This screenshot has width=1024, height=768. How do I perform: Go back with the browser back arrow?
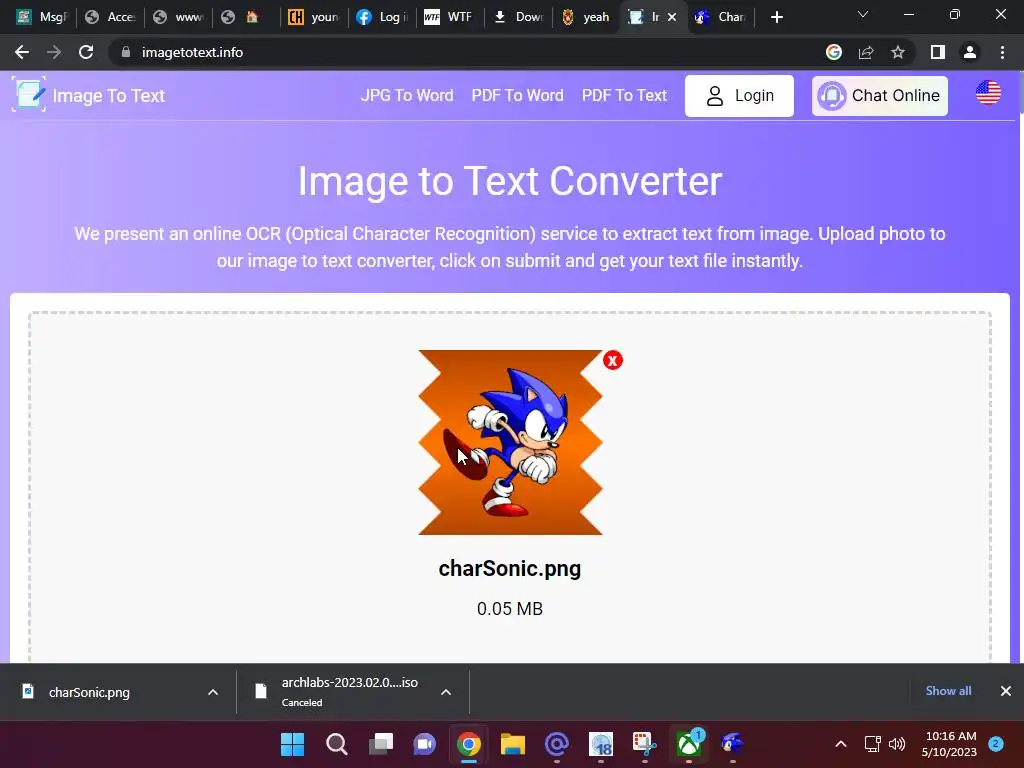(22, 52)
